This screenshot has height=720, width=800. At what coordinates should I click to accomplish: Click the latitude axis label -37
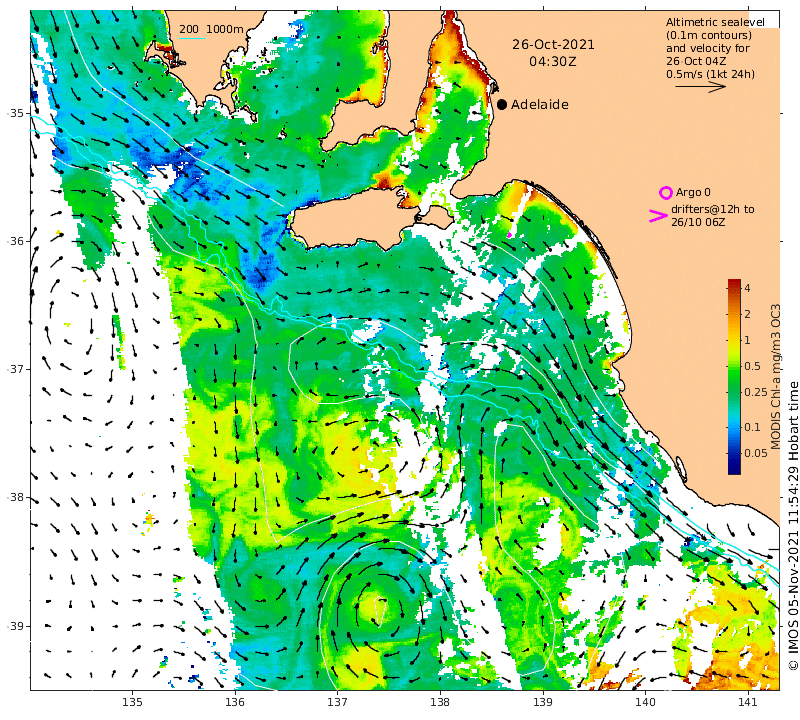click(x=16, y=369)
